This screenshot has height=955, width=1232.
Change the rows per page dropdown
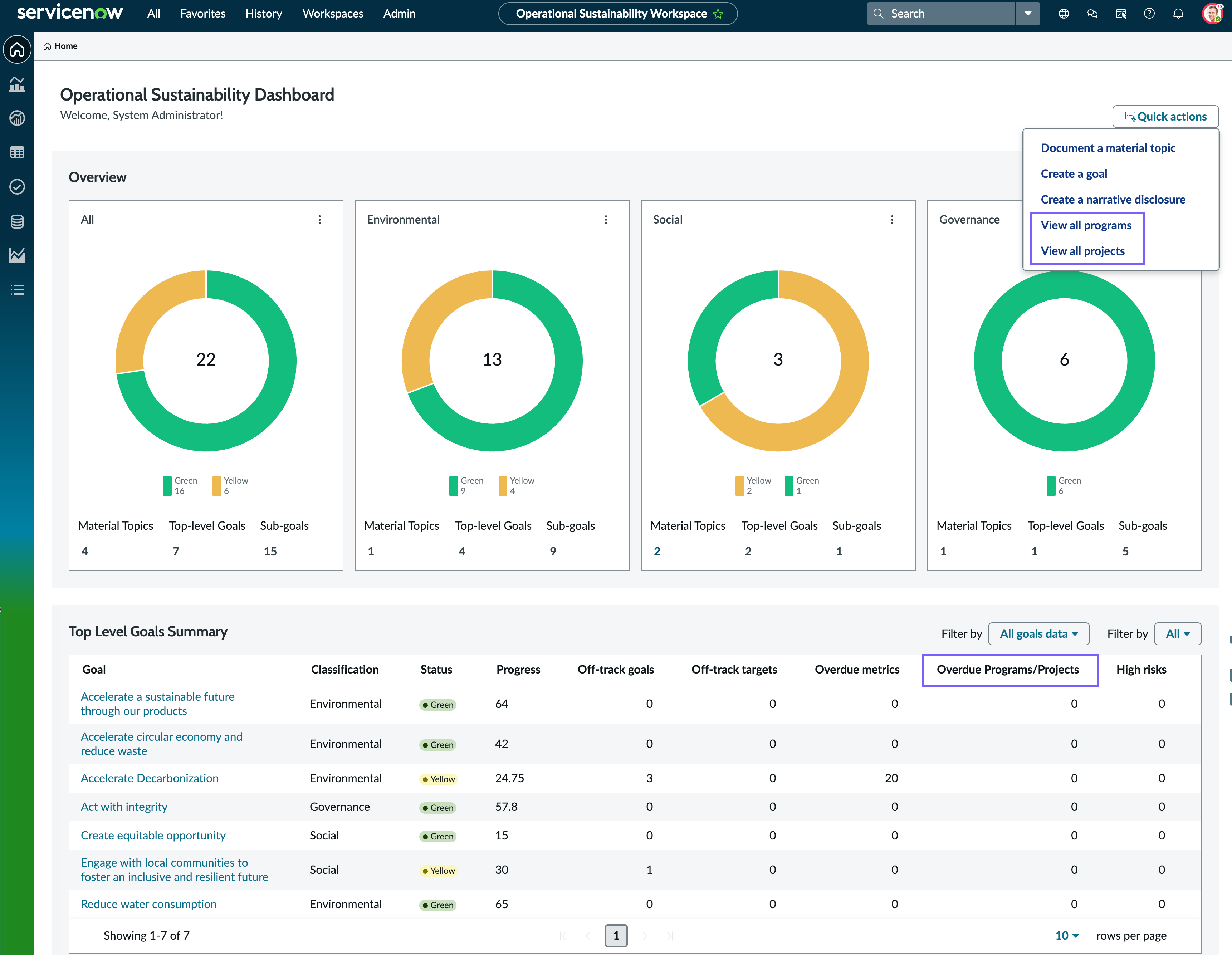(x=1067, y=935)
